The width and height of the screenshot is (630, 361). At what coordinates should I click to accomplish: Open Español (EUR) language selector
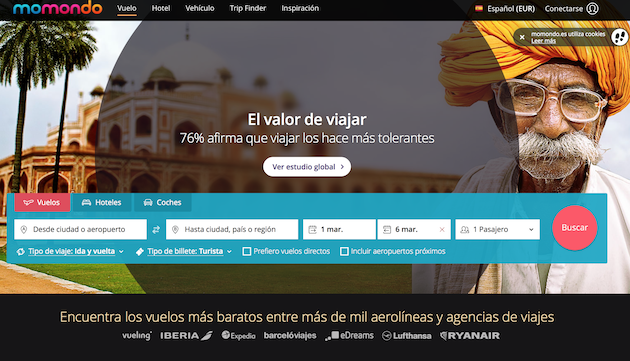tap(505, 8)
